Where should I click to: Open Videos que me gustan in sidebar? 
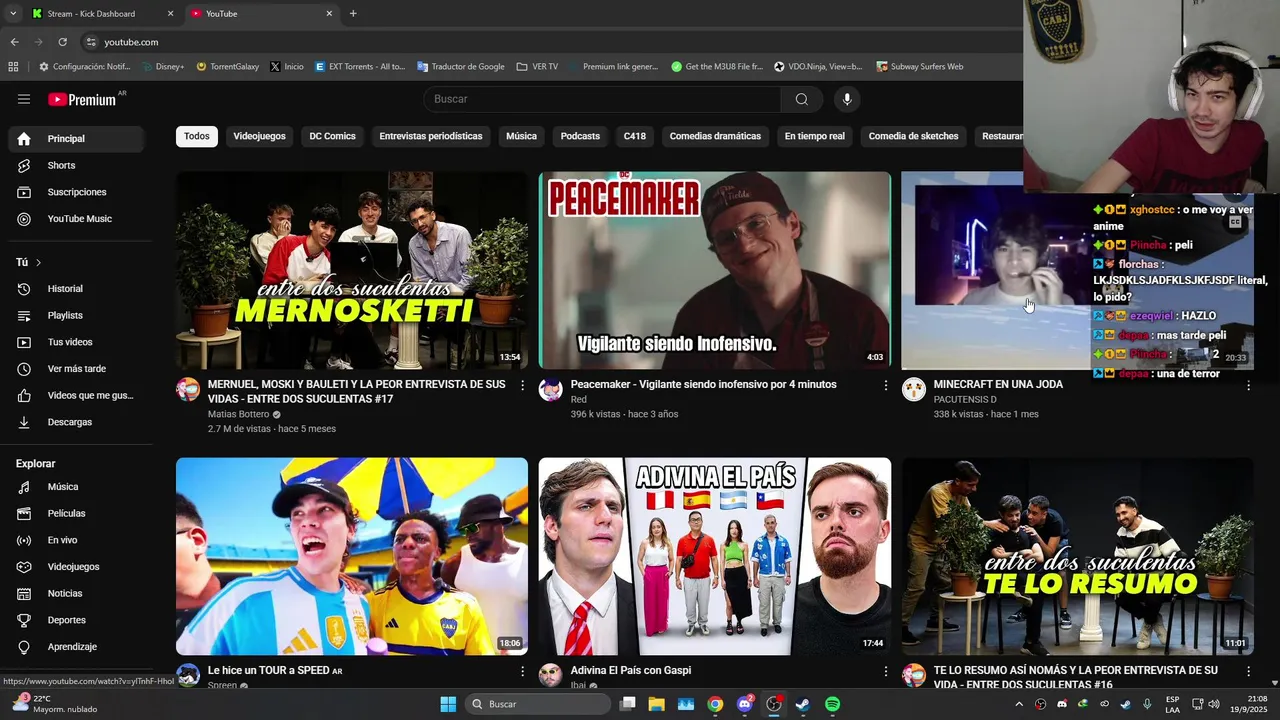point(76,395)
